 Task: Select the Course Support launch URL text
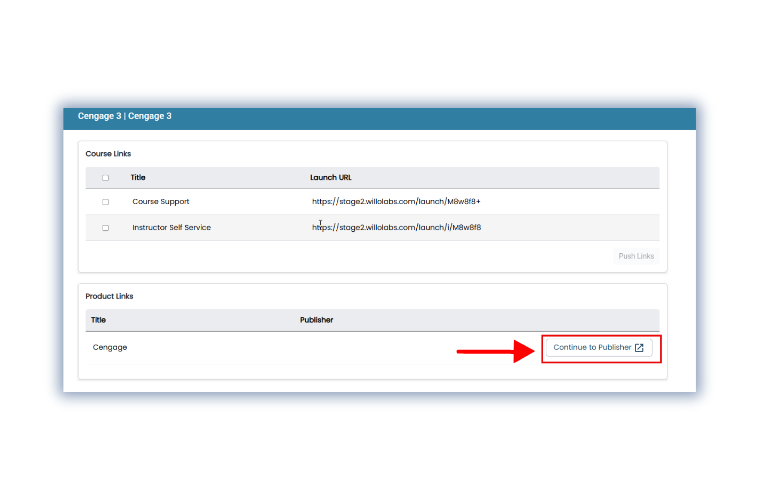(396, 202)
